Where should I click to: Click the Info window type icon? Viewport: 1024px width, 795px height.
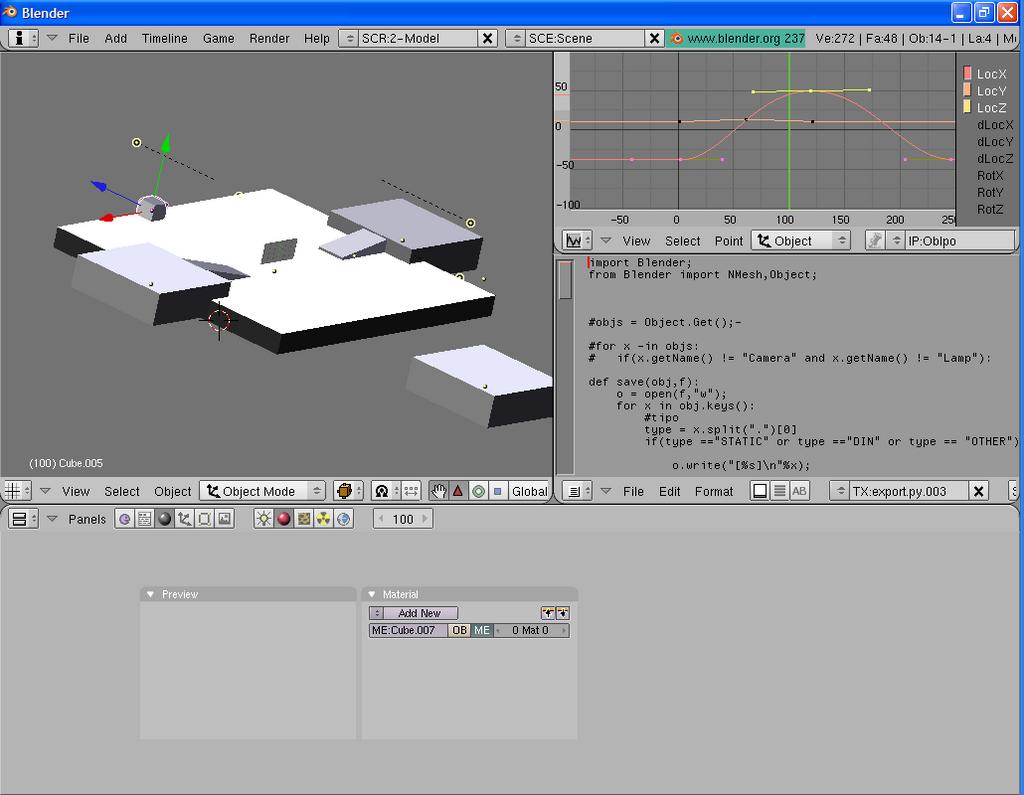pyautogui.click(x=24, y=38)
